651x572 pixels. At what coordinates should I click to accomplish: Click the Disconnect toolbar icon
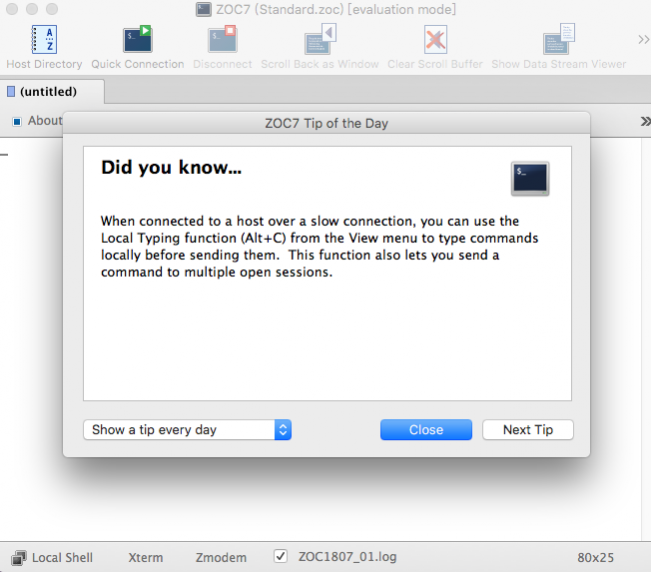(x=223, y=40)
